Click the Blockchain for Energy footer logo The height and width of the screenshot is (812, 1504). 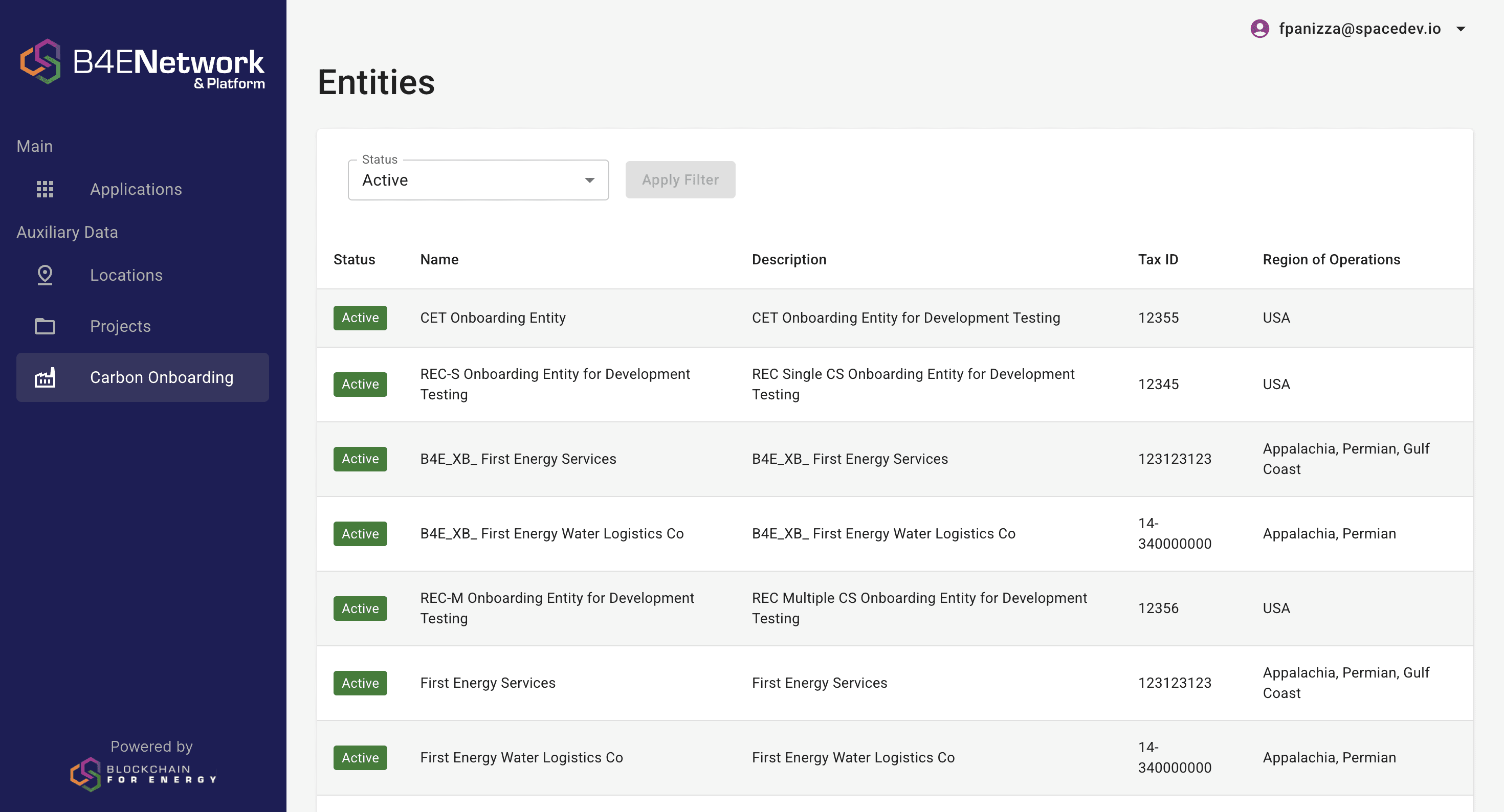144,774
